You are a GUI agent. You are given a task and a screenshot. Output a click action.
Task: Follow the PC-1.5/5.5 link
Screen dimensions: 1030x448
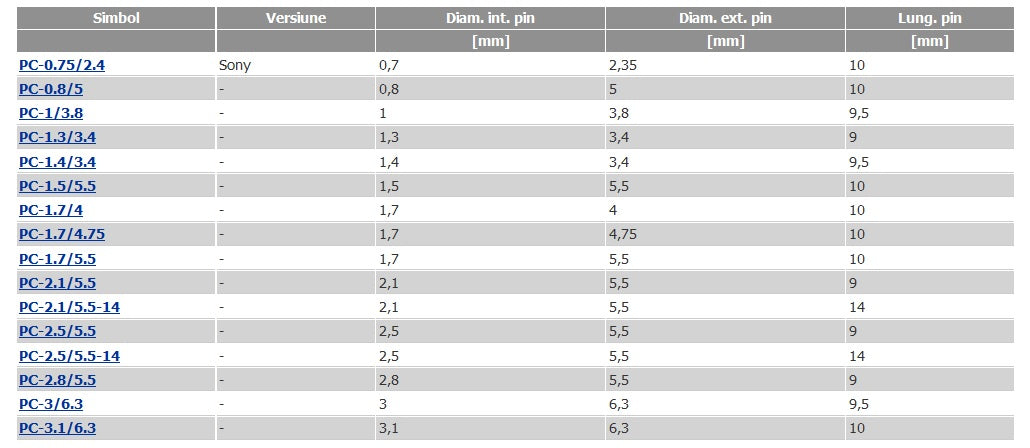[57, 187]
